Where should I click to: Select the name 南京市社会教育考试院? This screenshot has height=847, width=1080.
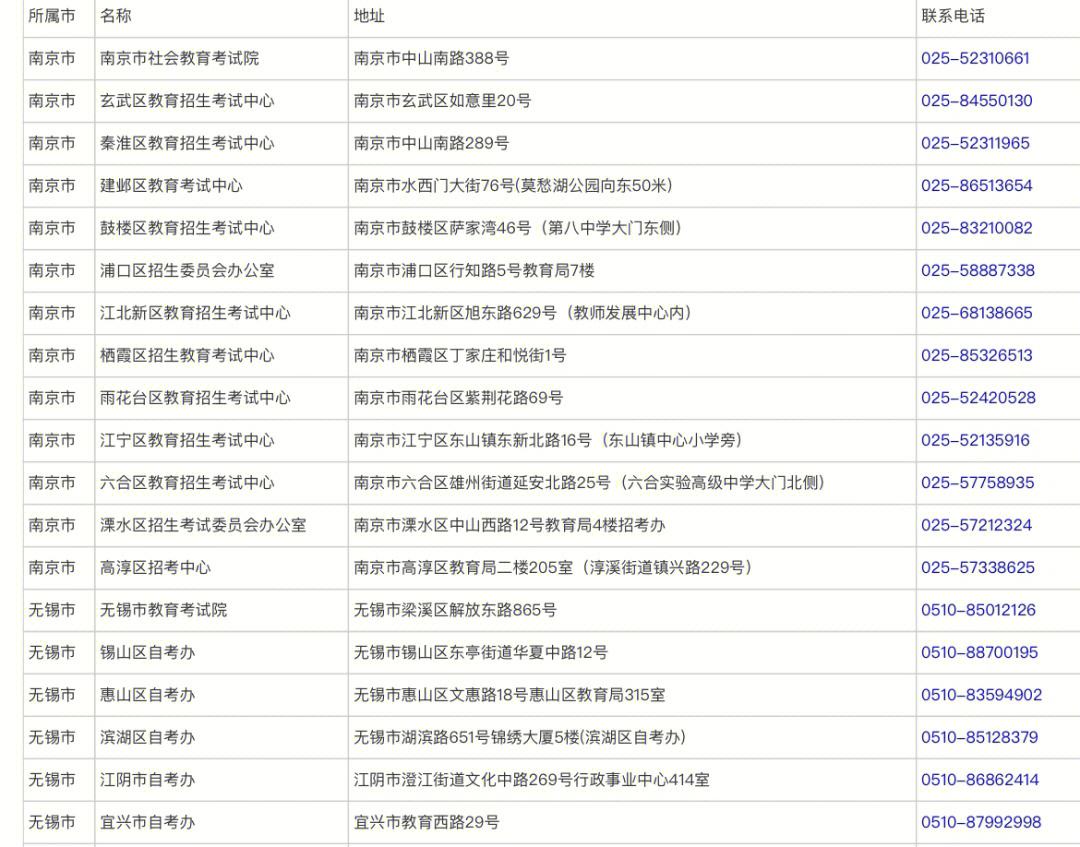pyautogui.click(x=179, y=59)
